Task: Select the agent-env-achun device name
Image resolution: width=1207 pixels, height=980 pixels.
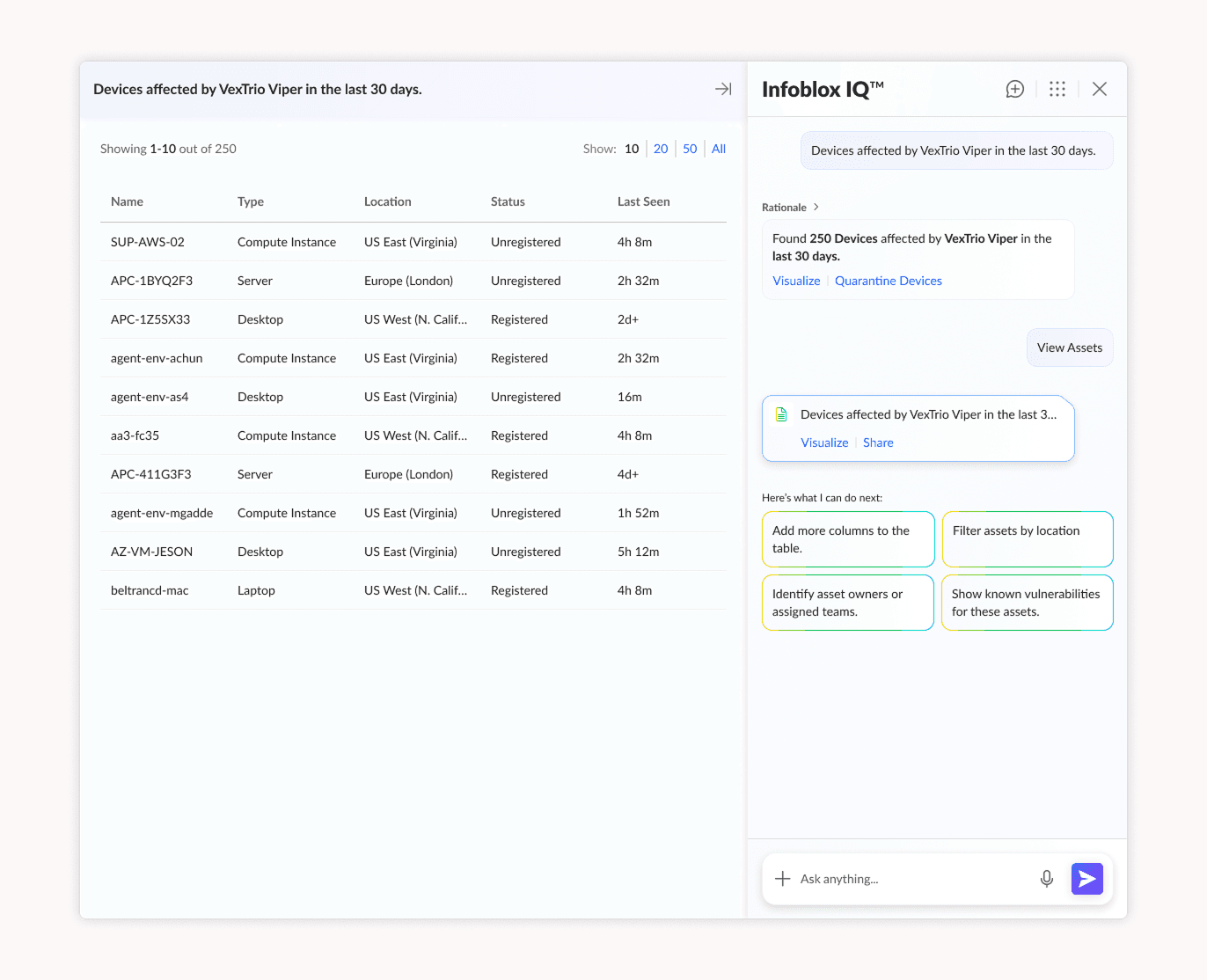Action: 157,358
